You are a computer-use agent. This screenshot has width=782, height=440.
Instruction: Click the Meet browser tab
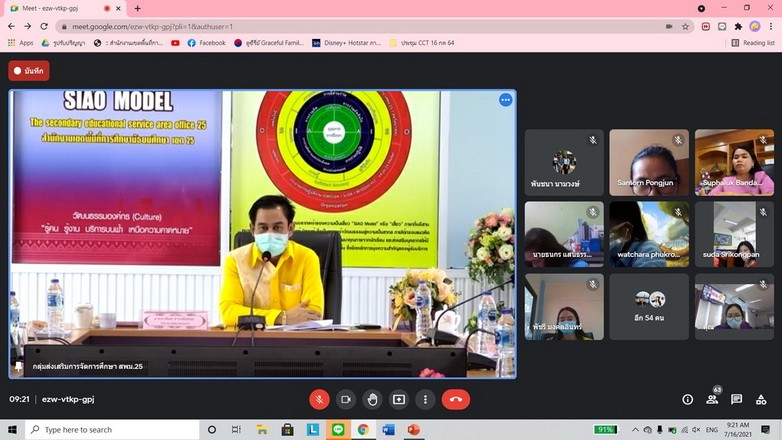(x=65, y=8)
